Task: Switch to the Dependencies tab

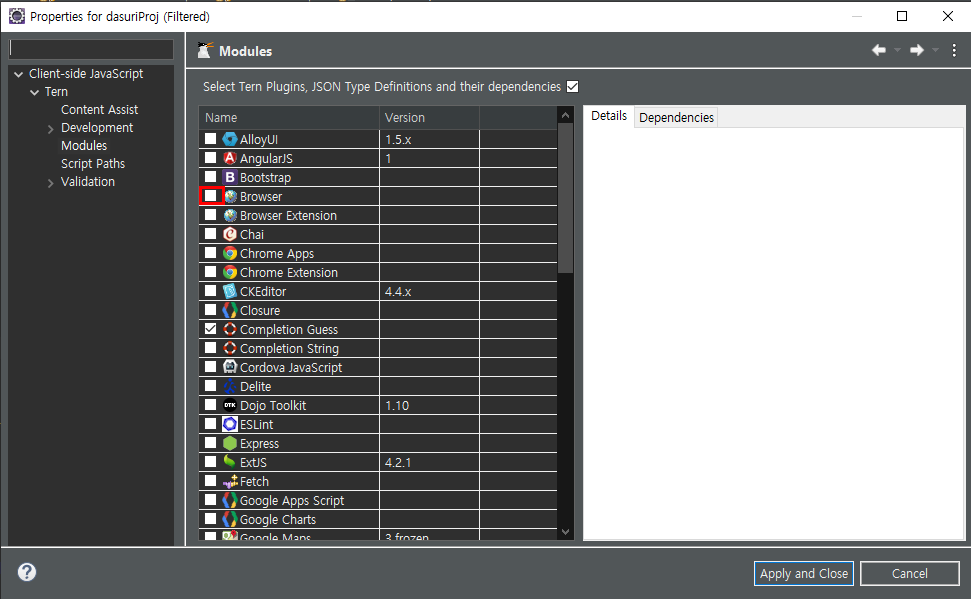Action: click(x=676, y=118)
